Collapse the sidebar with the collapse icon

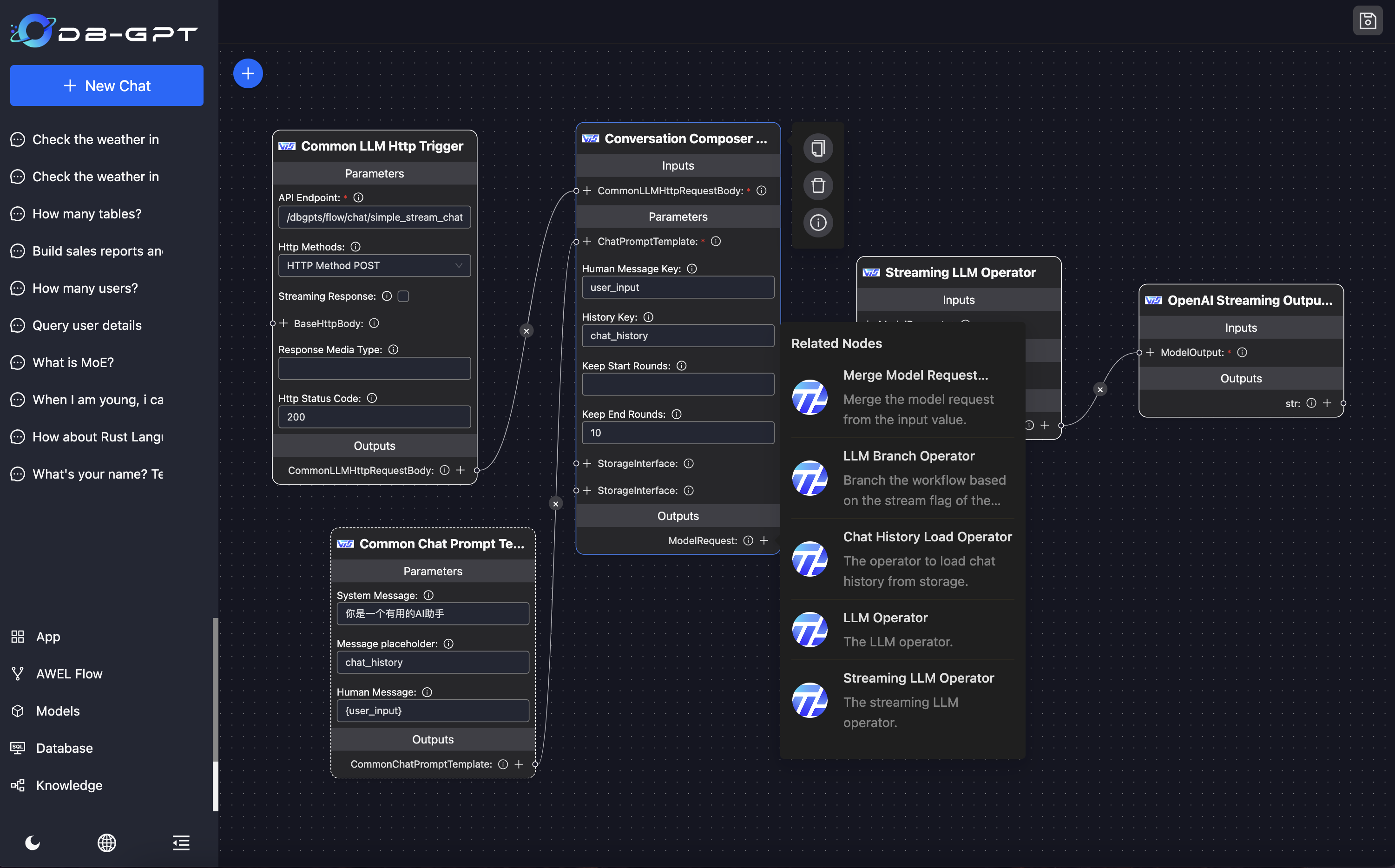point(180,843)
